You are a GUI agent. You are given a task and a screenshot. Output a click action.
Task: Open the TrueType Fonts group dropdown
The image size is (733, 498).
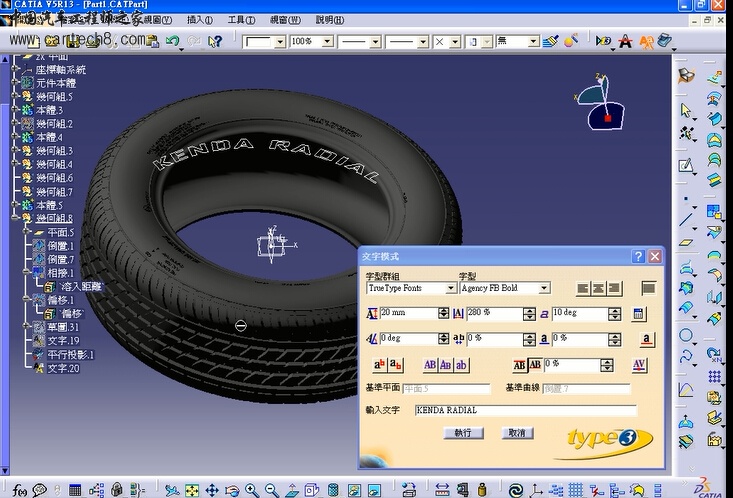pyautogui.click(x=451, y=288)
